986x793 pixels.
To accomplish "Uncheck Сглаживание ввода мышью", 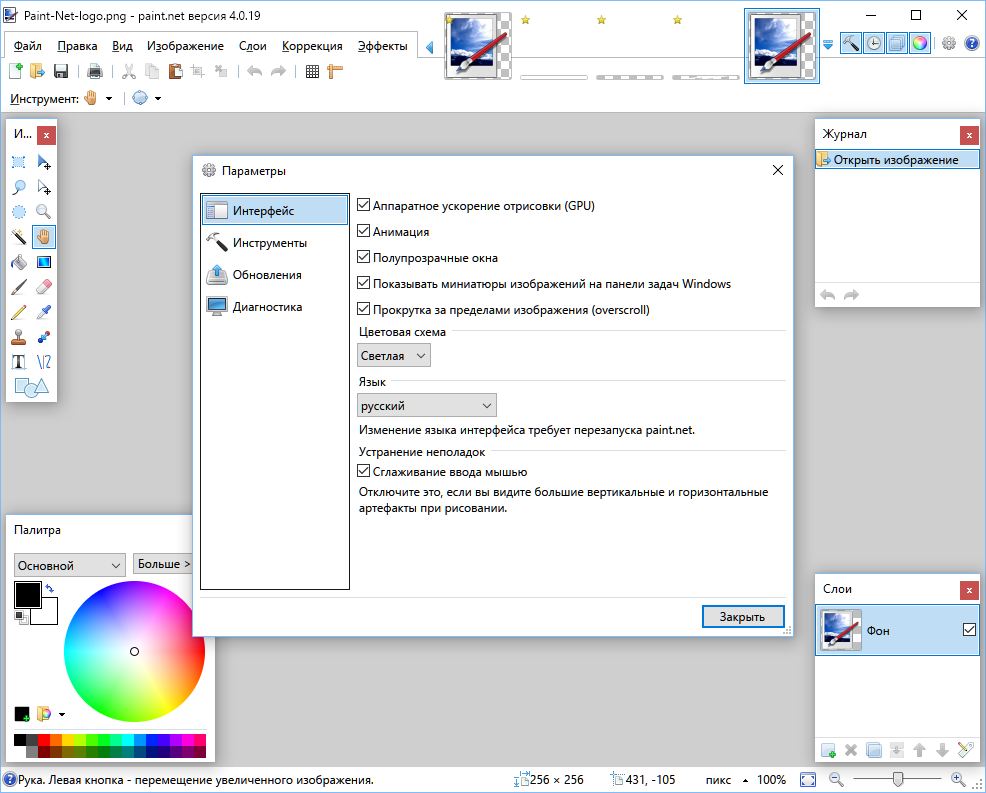I will click(x=363, y=471).
